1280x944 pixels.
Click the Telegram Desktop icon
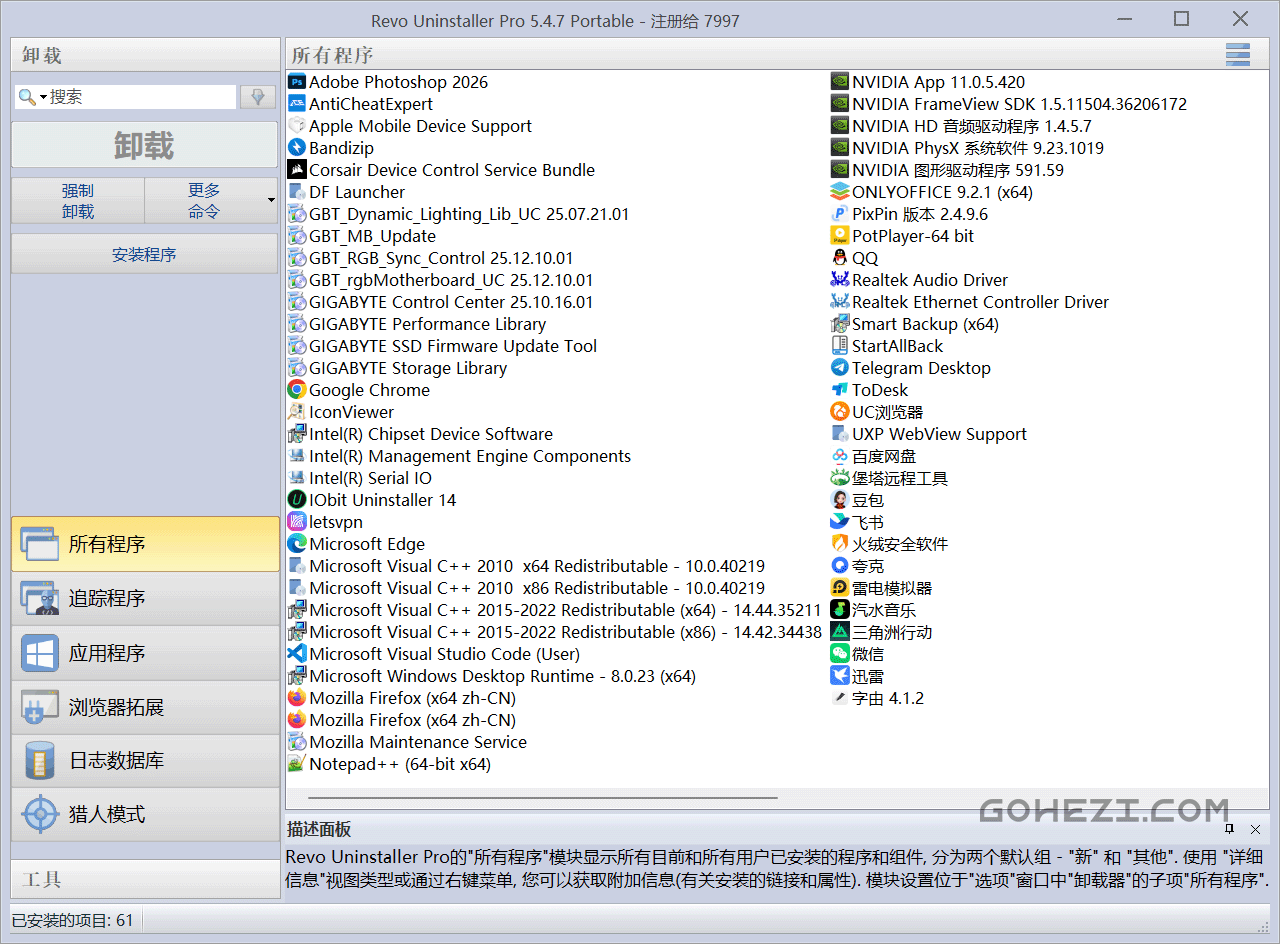click(840, 368)
